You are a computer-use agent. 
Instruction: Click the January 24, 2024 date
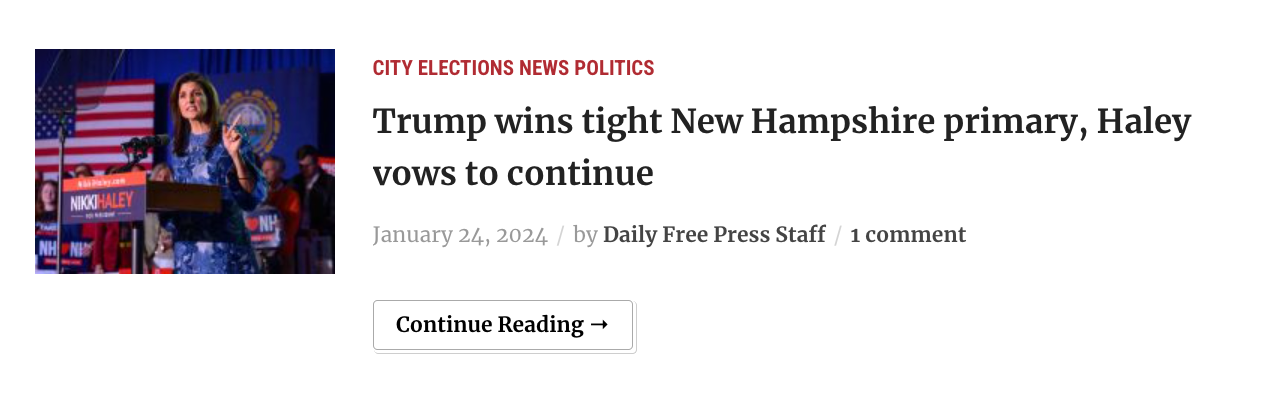pos(460,235)
